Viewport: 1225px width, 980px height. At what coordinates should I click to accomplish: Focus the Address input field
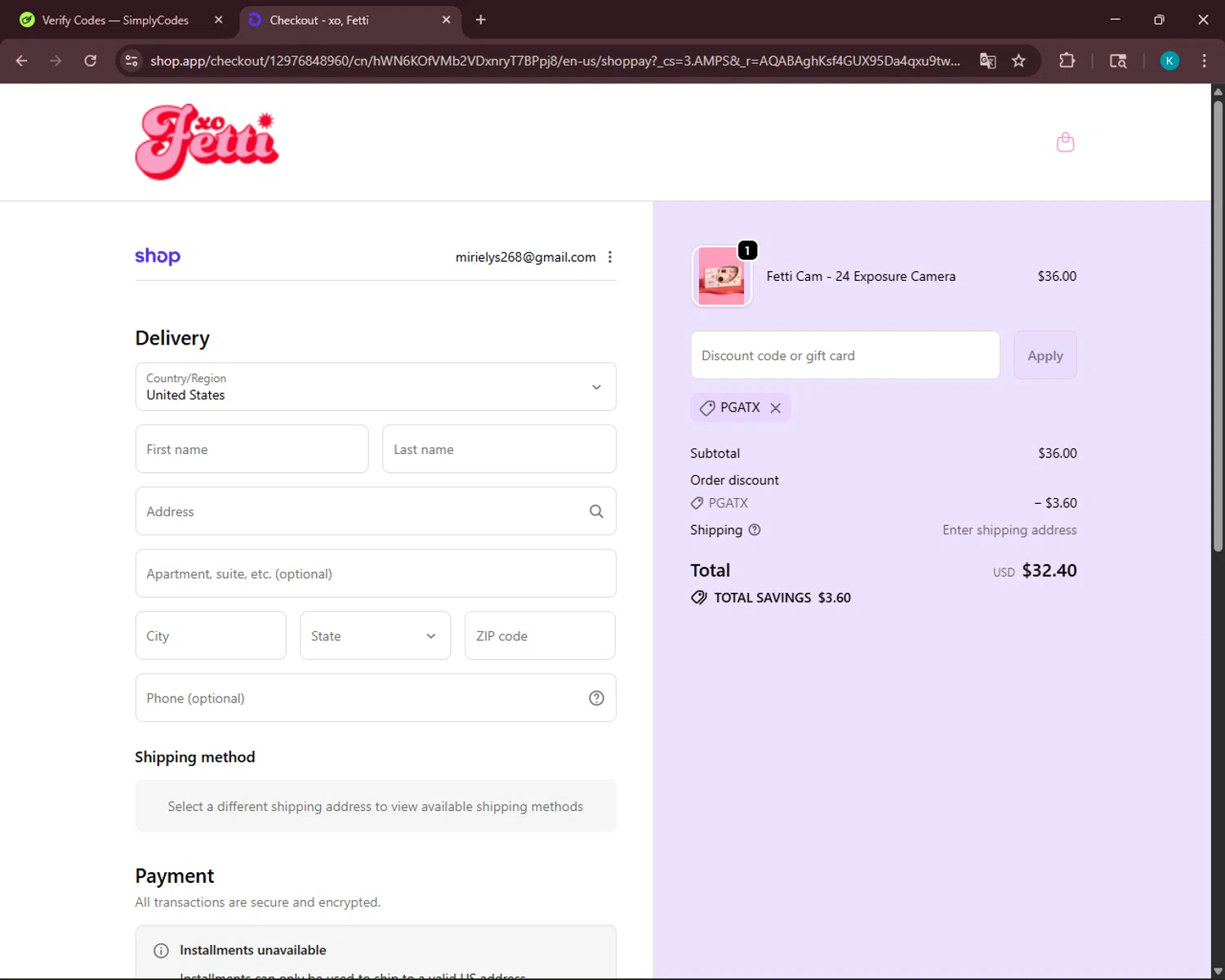point(376,511)
